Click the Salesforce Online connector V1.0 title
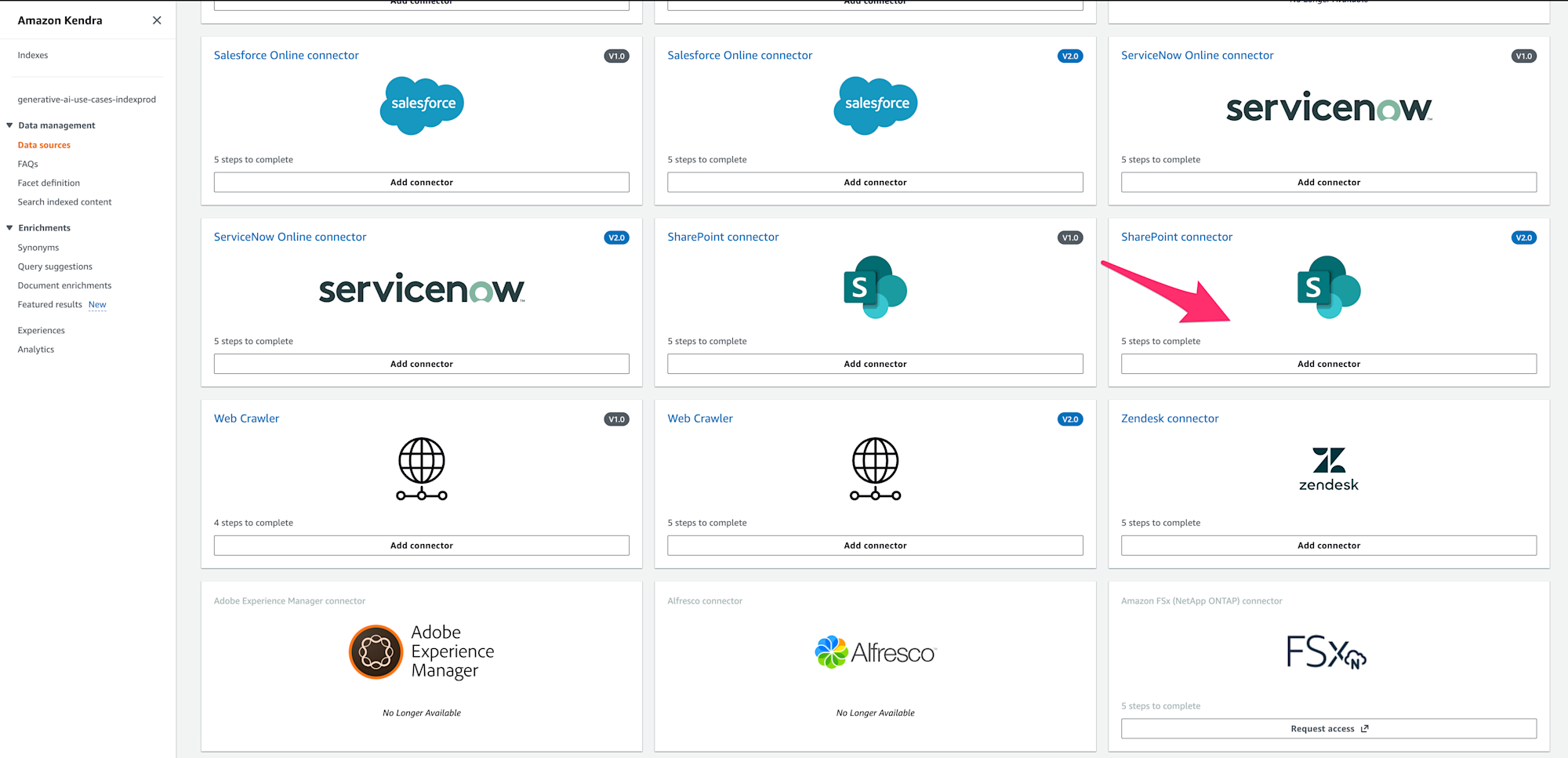The height and width of the screenshot is (758, 1568). [x=286, y=56]
